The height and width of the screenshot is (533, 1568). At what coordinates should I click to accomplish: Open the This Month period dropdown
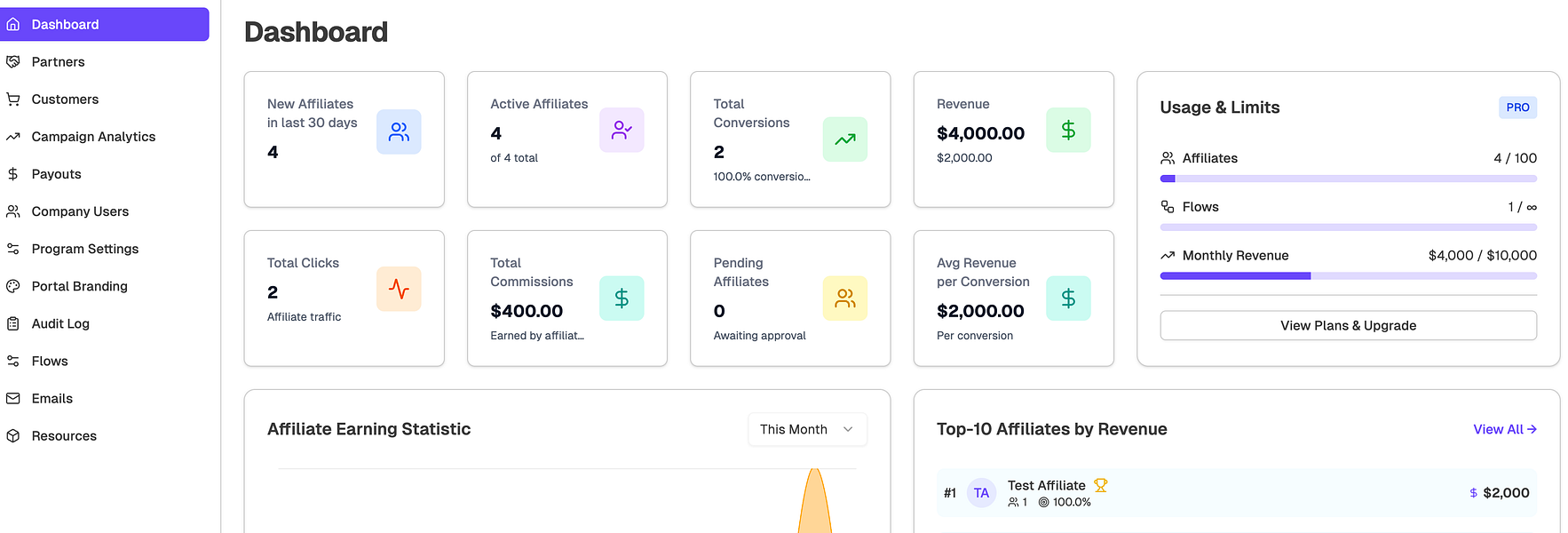[x=807, y=429]
